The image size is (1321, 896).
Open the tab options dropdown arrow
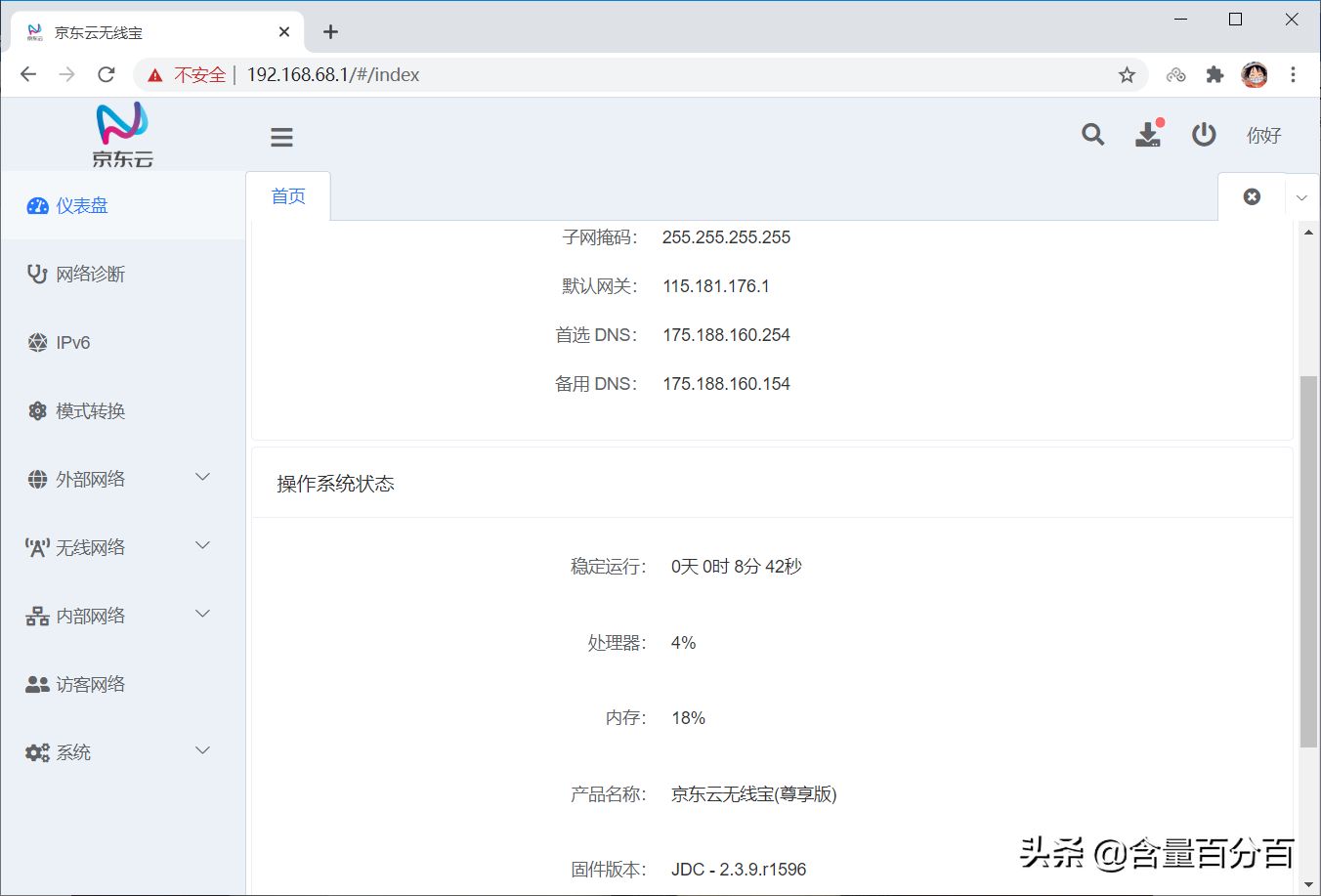[1301, 198]
